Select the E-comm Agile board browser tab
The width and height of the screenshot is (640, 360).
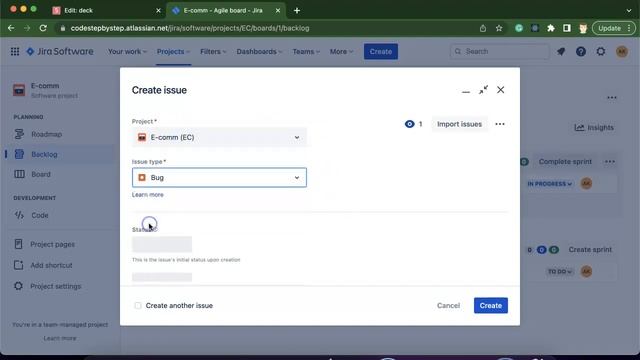[226, 11]
